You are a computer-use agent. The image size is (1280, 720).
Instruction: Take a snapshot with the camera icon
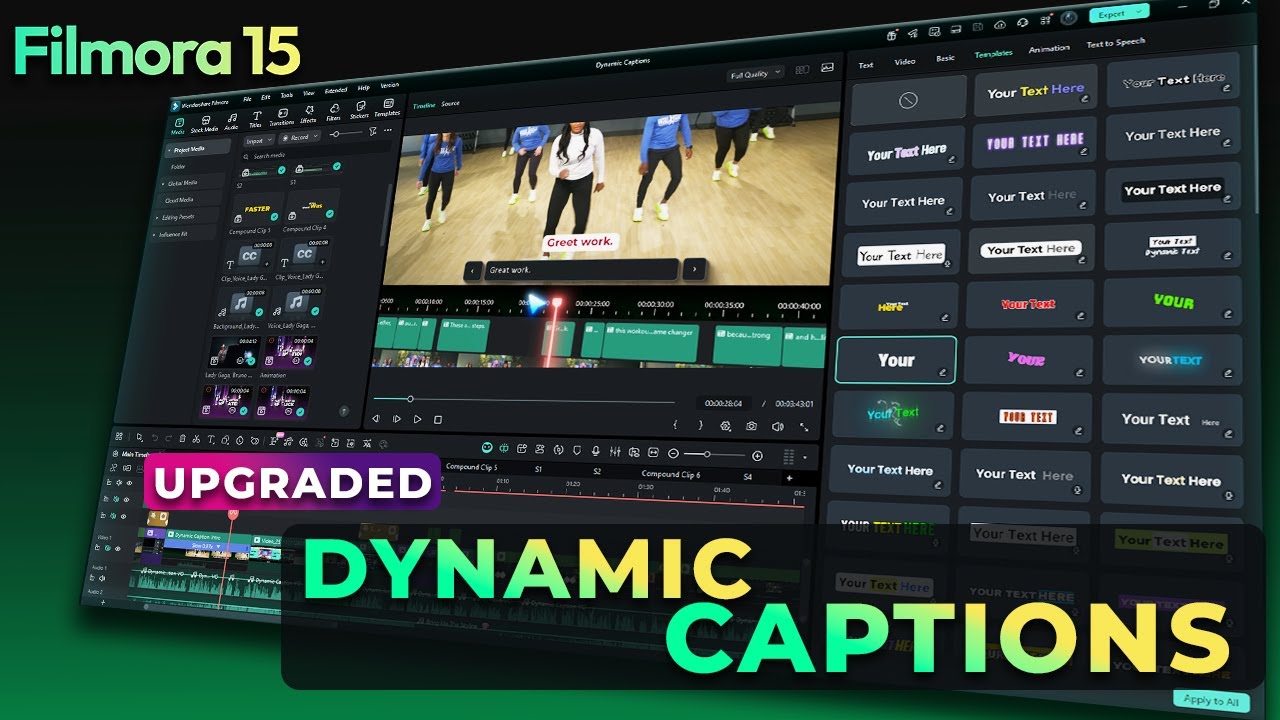(x=751, y=426)
